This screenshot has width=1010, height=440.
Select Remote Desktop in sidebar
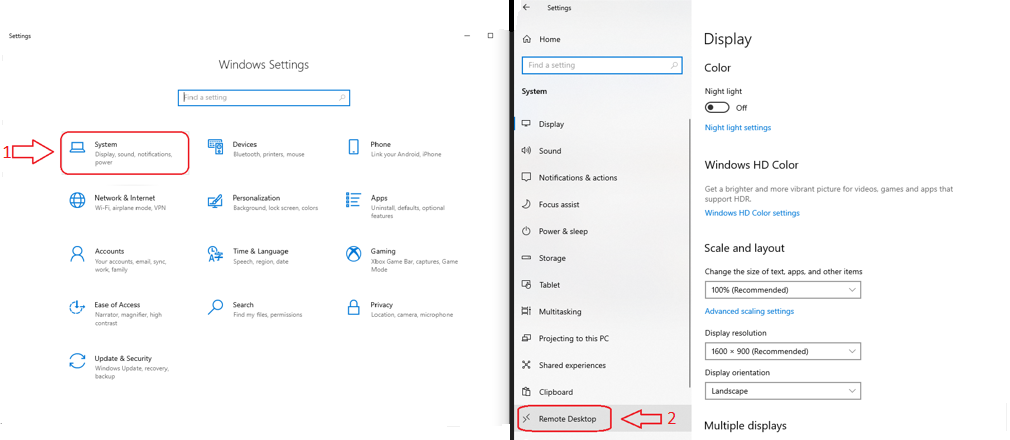tap(573, 419)
